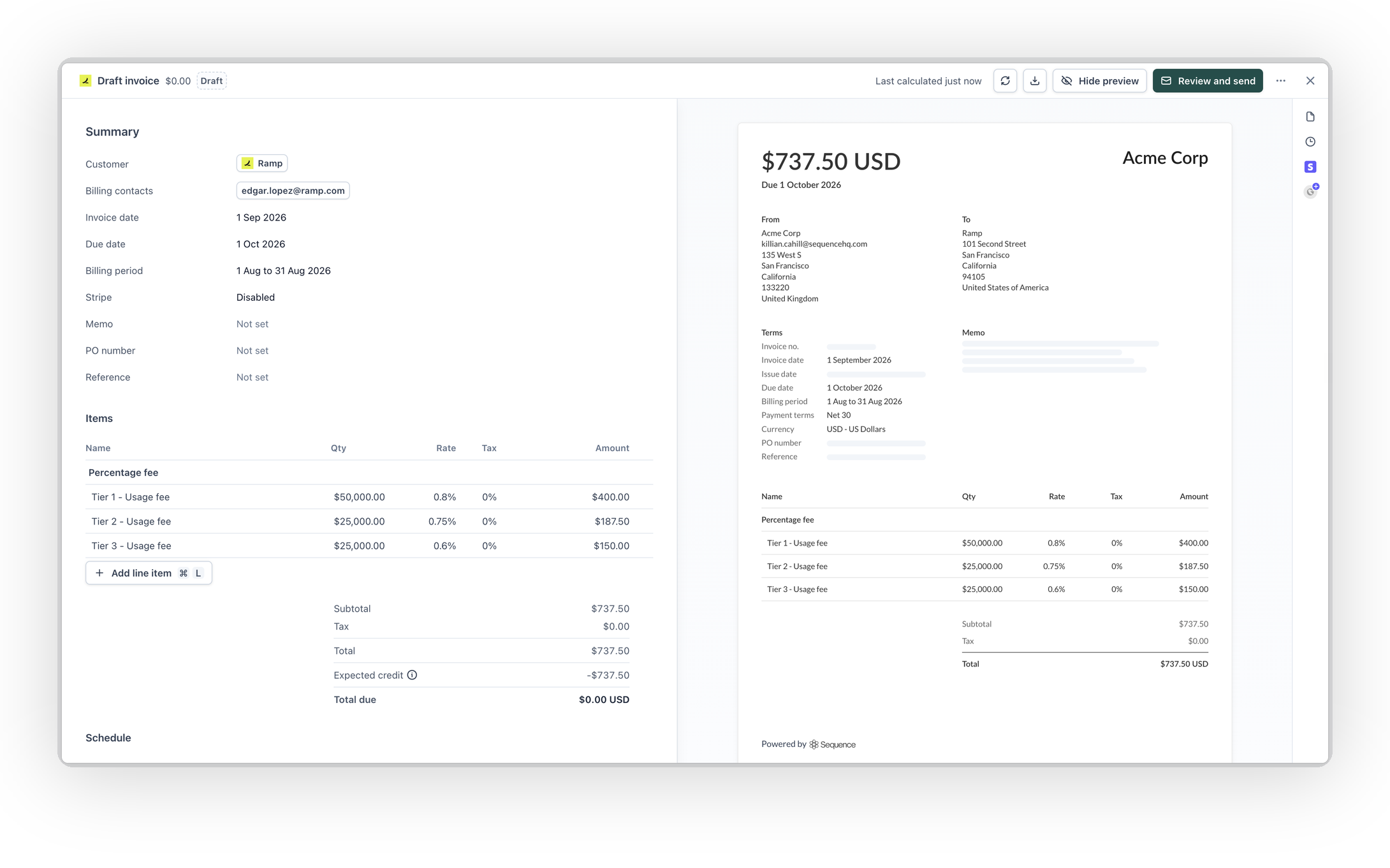The width and height of the screenshot is (1390, 868).
Task: Click the $50,000.00 quantity in Items table
Action: (359, 497)
